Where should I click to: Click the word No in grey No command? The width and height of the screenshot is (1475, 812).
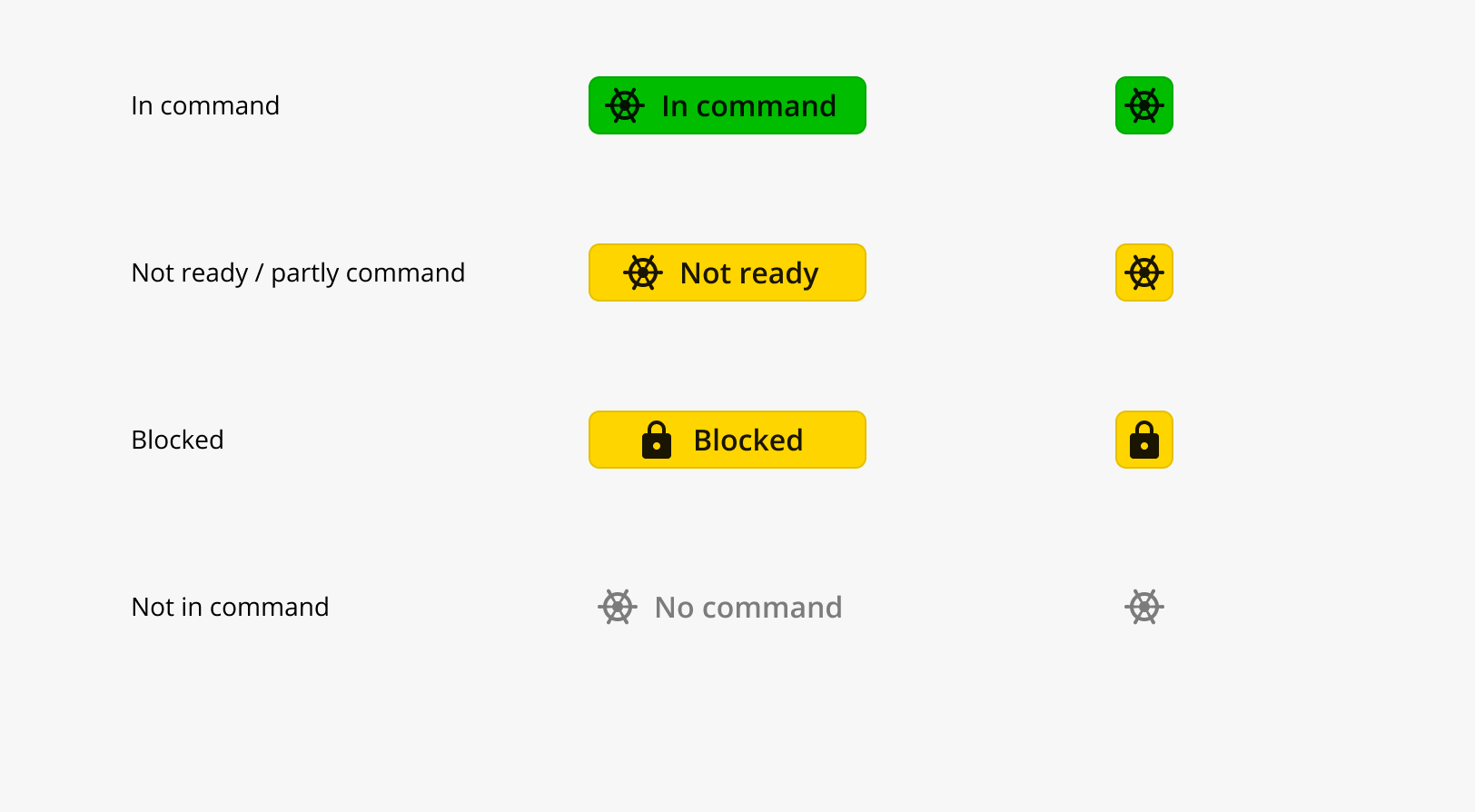pos(674,608)
